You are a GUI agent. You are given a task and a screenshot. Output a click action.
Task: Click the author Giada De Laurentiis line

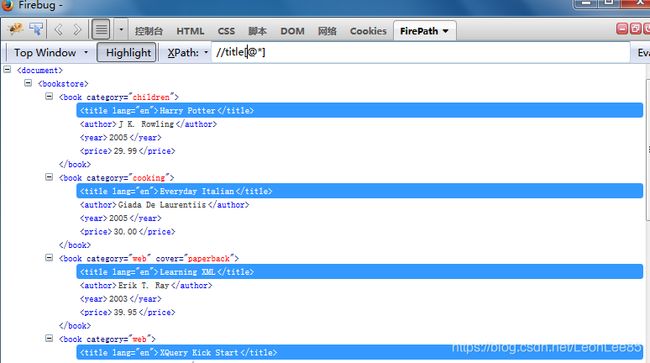point(164,205)
